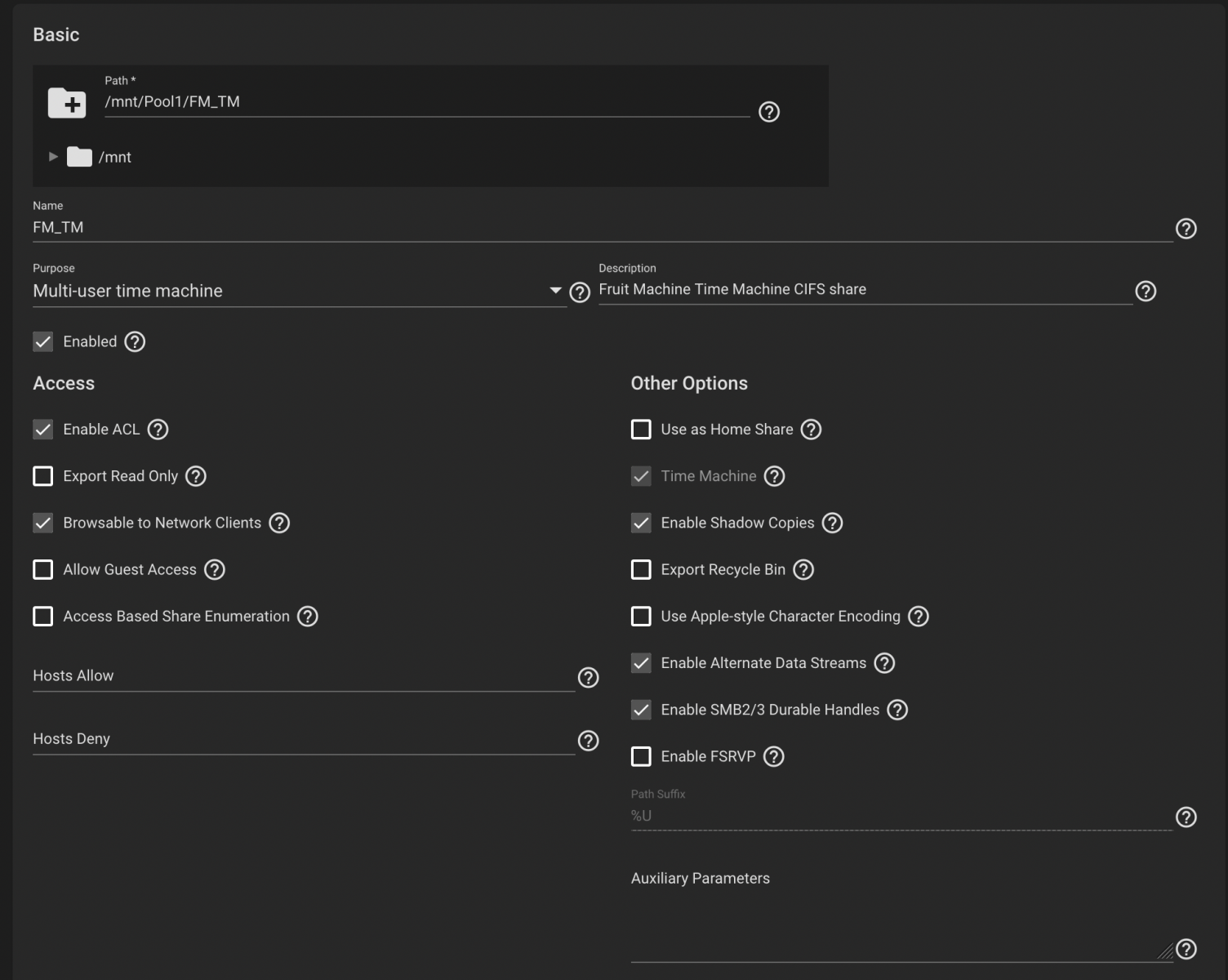Enable Allow Guest Access

tap(43, 569)
